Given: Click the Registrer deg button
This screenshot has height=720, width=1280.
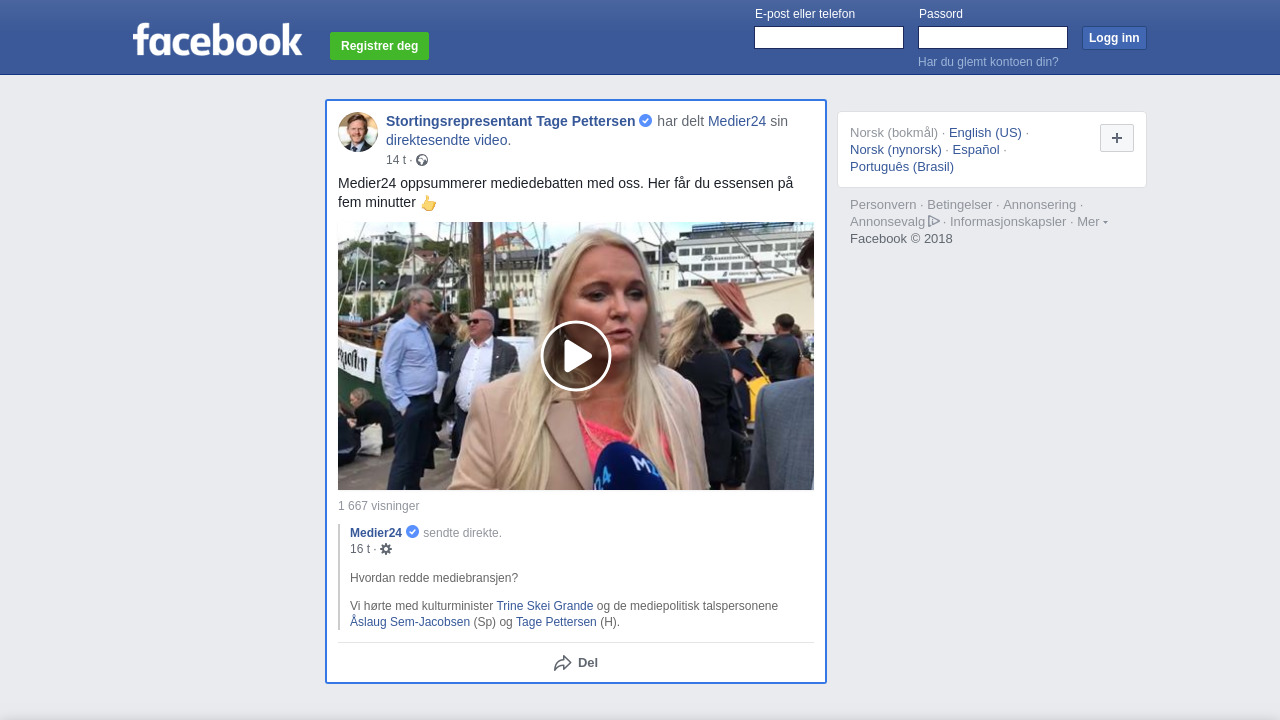Looking at the screenshot, I should 379,46.
